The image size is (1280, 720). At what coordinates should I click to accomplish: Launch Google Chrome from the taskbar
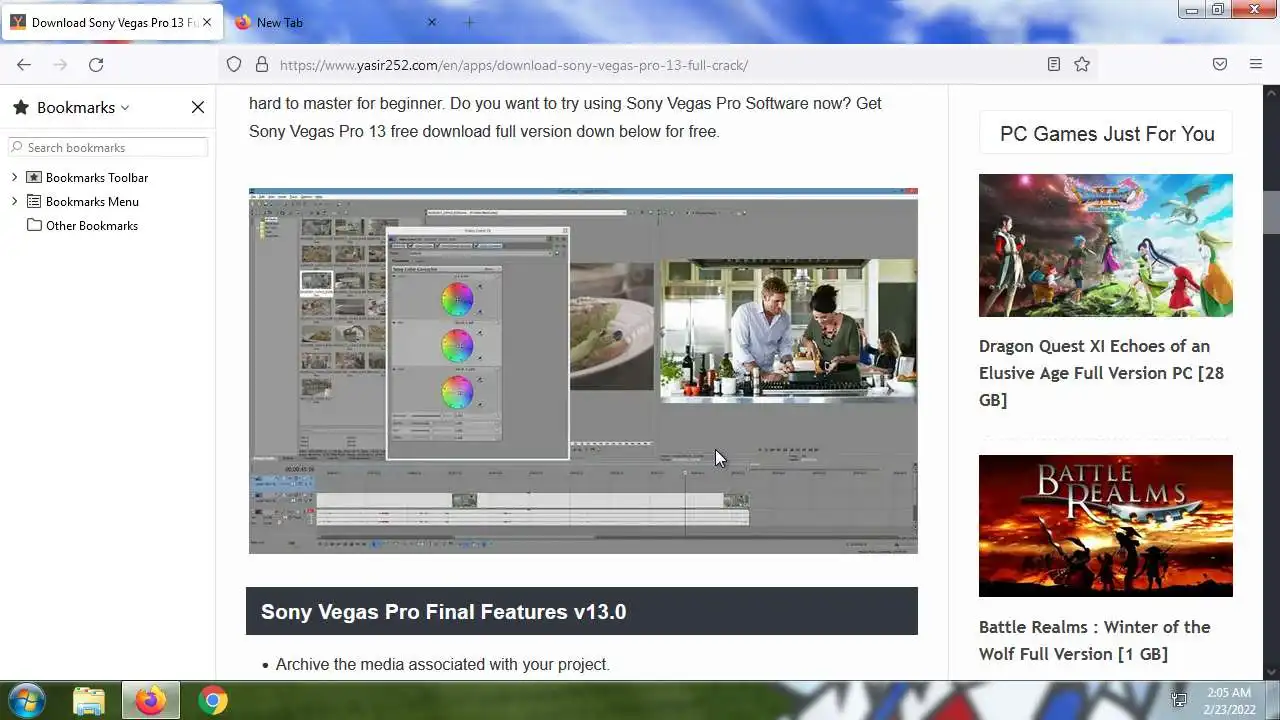(x=212, y=700)
